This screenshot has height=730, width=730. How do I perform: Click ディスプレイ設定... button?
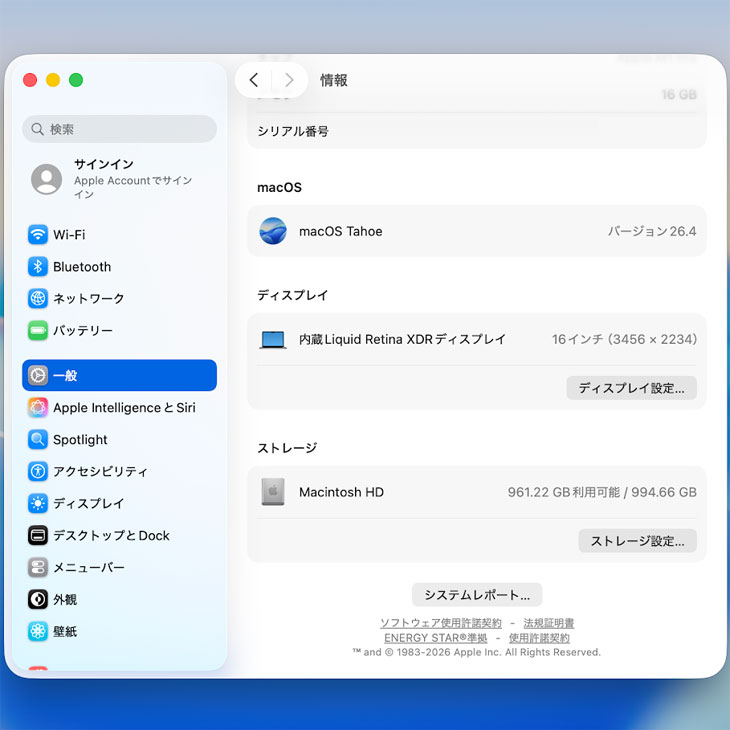[631, 388]
